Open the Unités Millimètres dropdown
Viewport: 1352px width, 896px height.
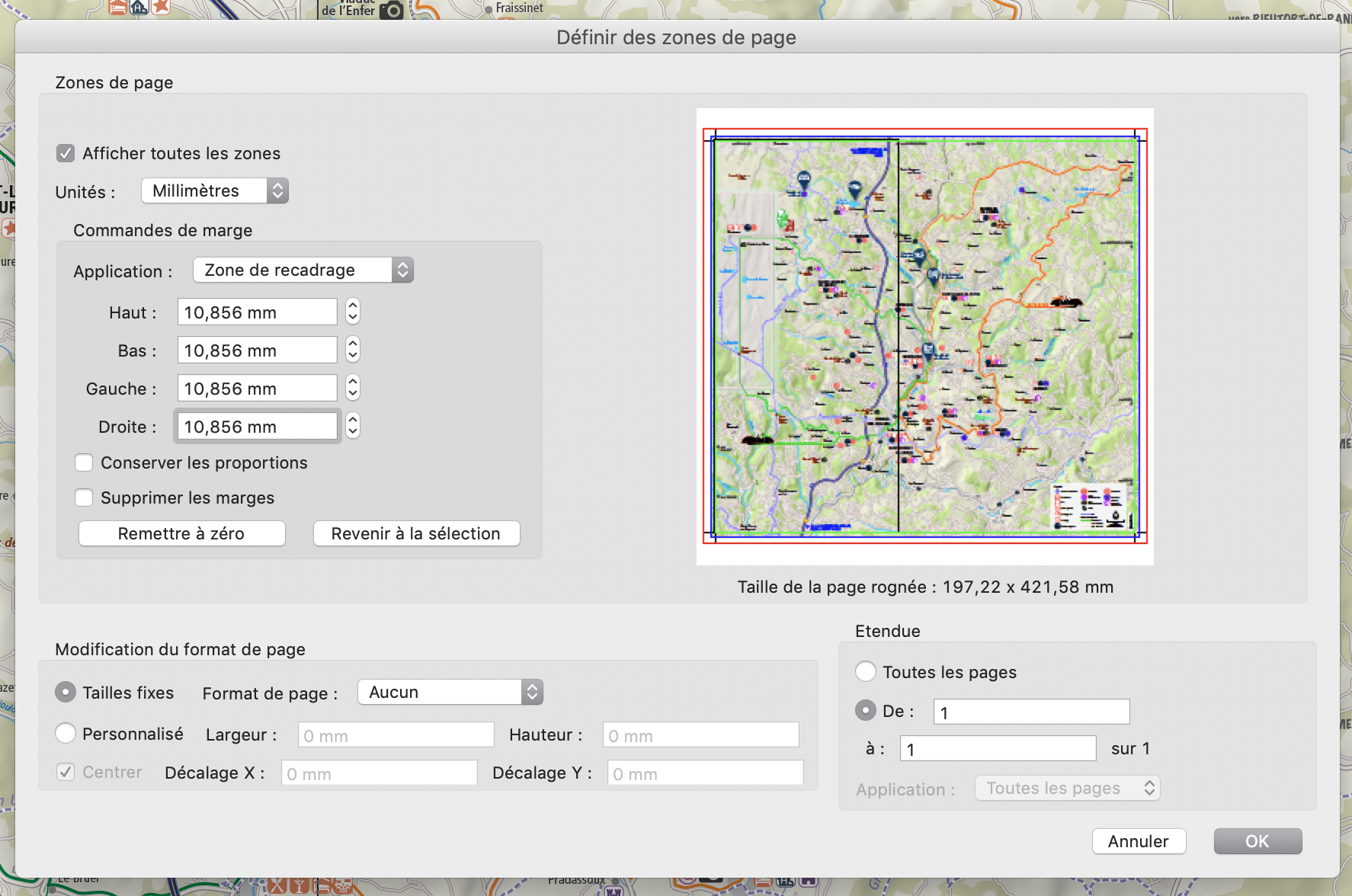pyautogui.click(x=214, y=190)
